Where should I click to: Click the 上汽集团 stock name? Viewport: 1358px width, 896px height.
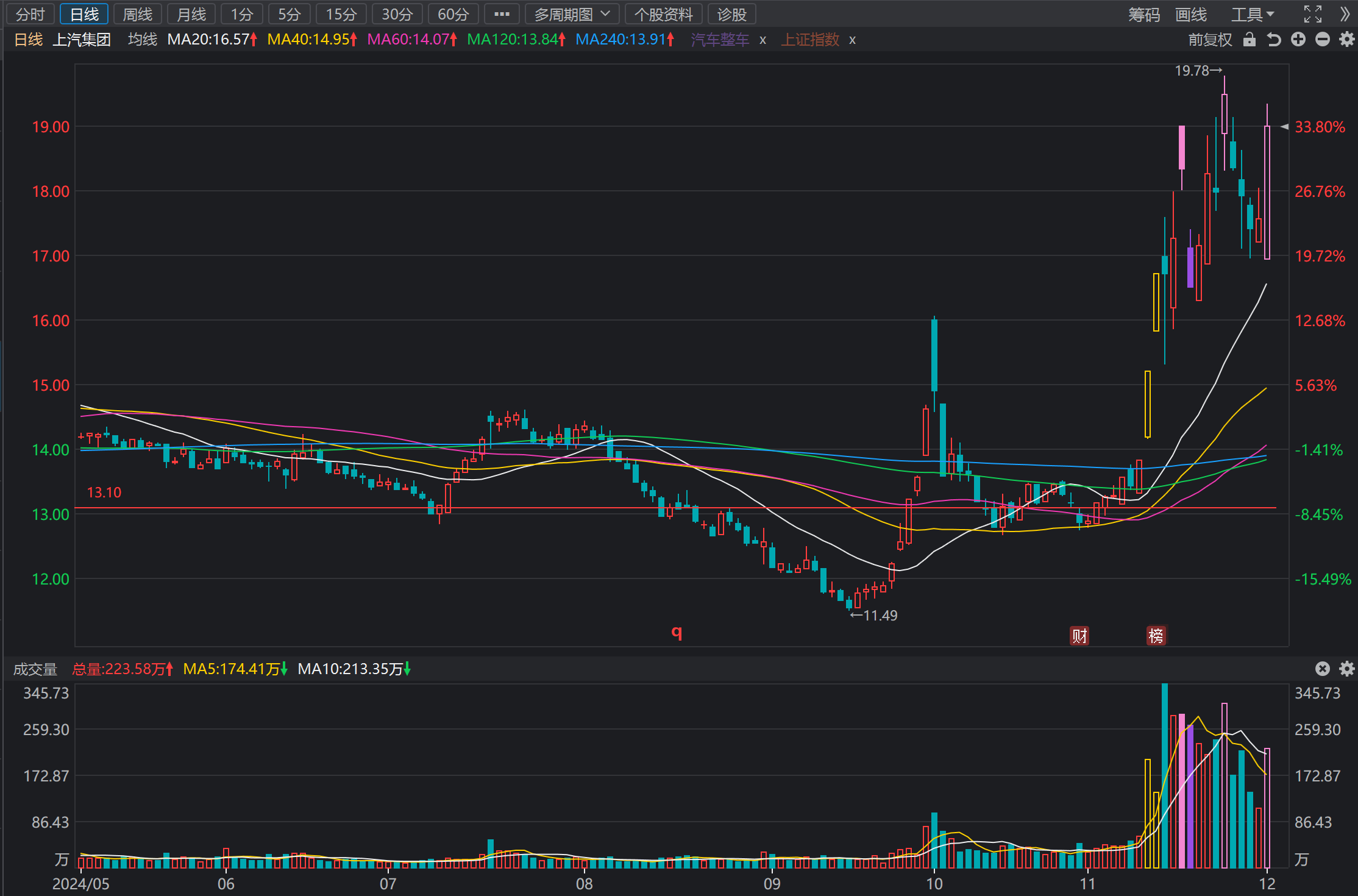(x=82, y=40)
